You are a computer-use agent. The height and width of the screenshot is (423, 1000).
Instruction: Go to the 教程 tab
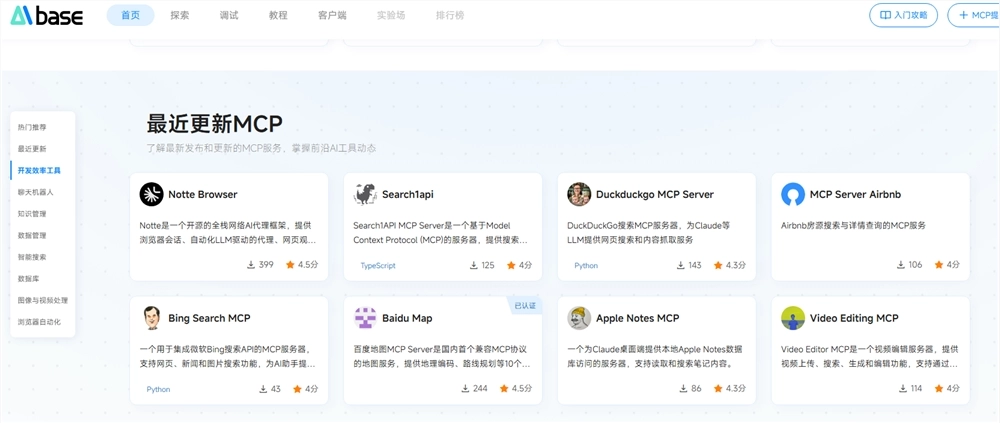click(x=278, y=15)
